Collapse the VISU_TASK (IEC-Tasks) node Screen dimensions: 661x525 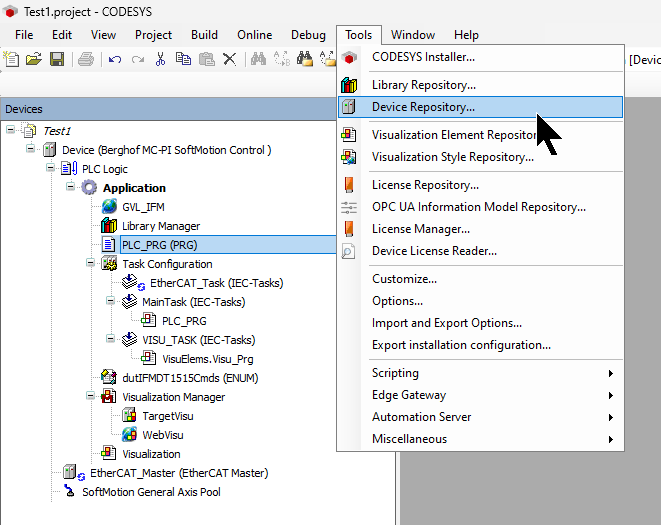click(x=110, y=339)
